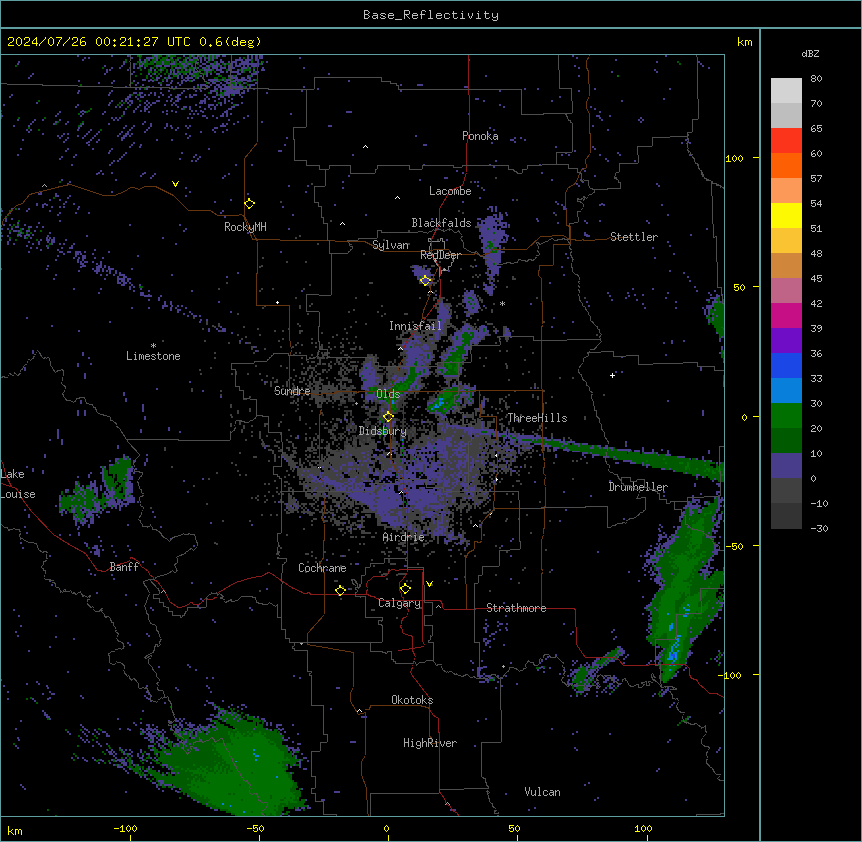This screenshot has width=862, height=842.
Task: Click the -50 tick on right vertical axis
Action: (734, 546)
